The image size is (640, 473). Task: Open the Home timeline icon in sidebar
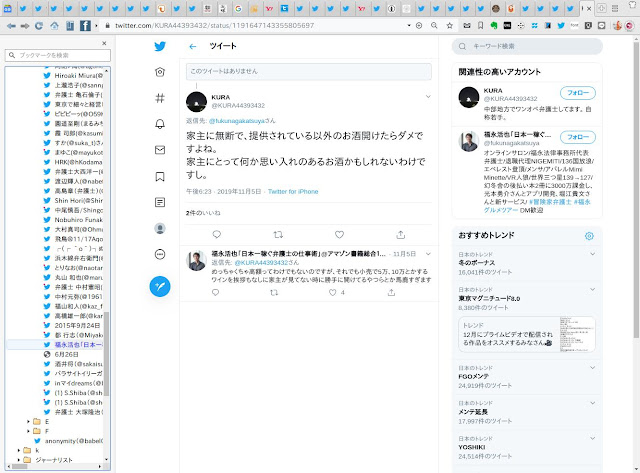160,72
